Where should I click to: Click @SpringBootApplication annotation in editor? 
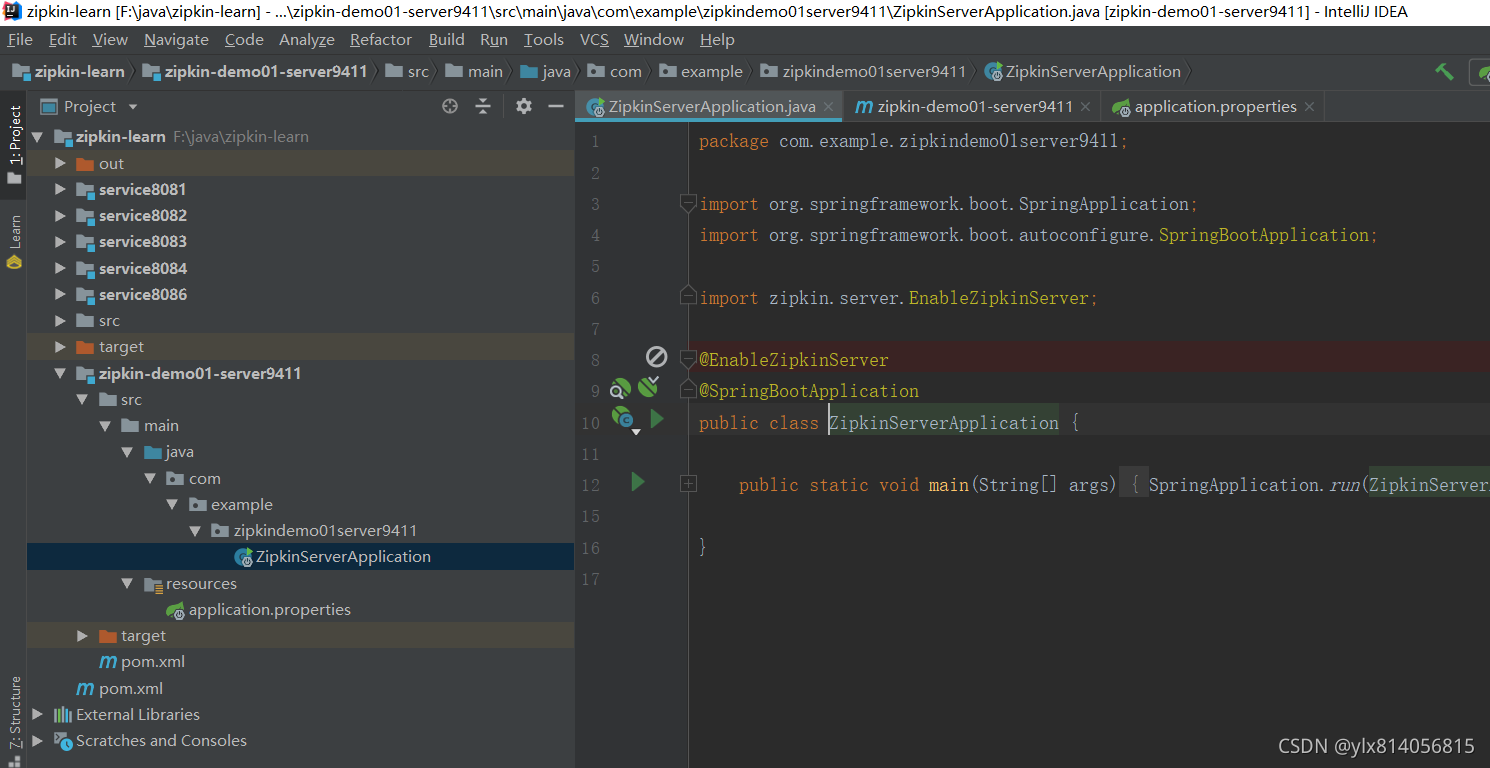click(x=808, y=390)
